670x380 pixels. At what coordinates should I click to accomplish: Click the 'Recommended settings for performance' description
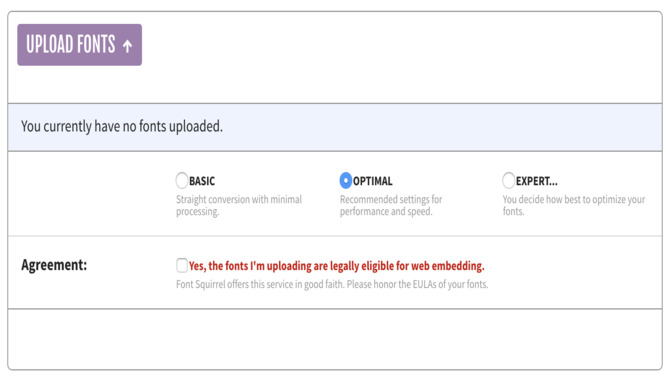coord(391,205)
